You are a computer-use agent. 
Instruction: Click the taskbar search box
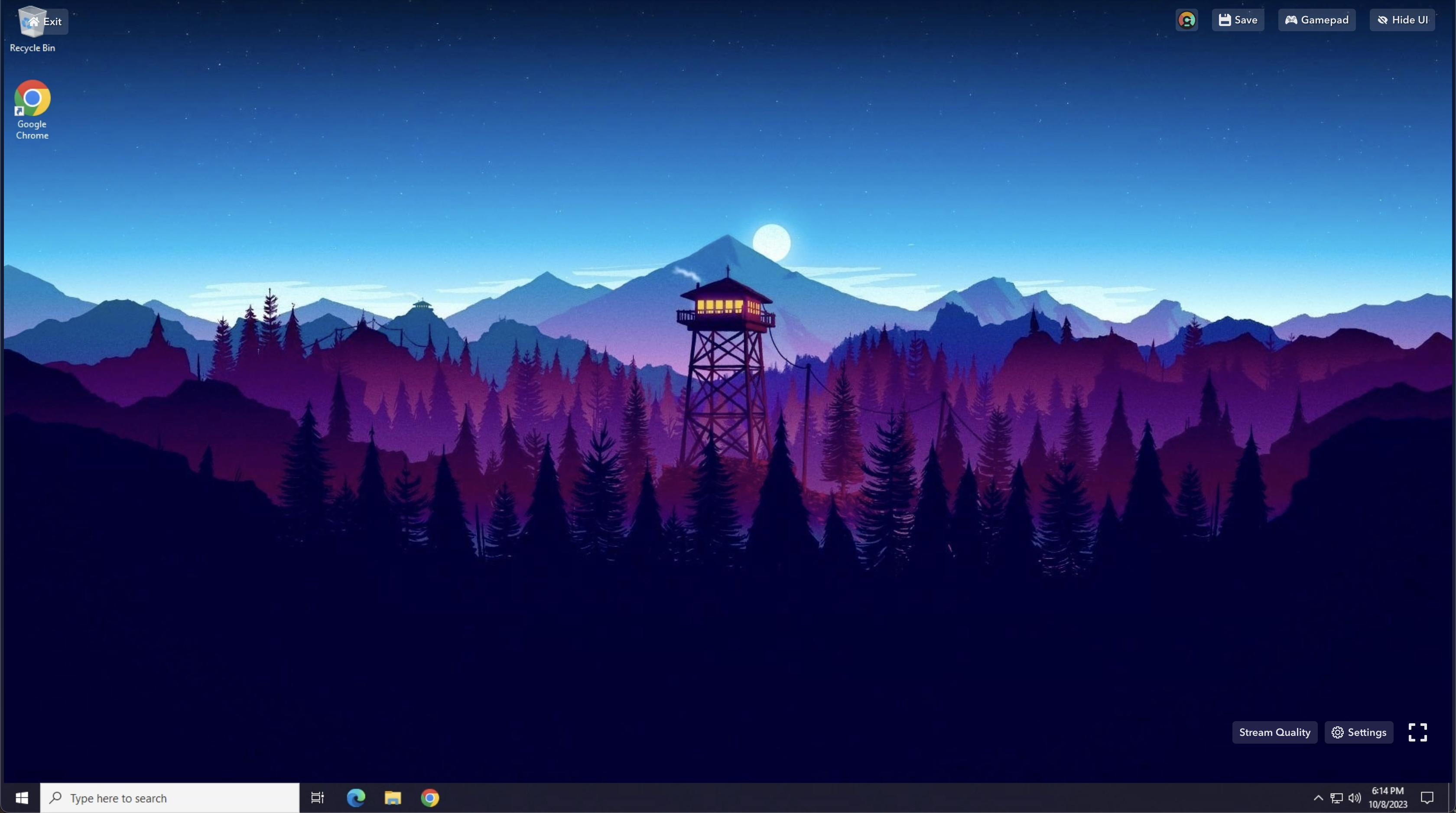point(169,798)
